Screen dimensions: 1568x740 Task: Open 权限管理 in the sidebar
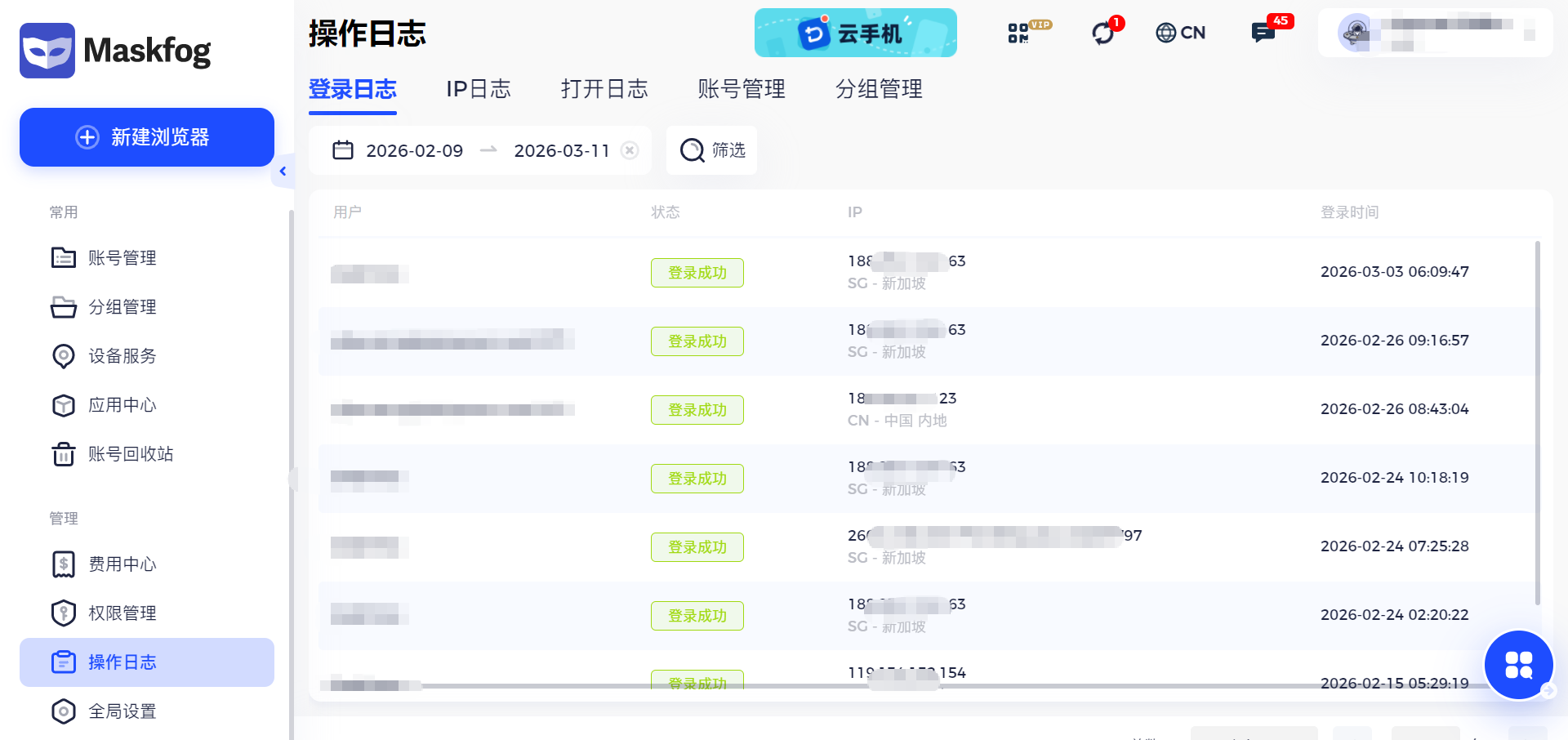pyautogui.click(x=122, y=613)
